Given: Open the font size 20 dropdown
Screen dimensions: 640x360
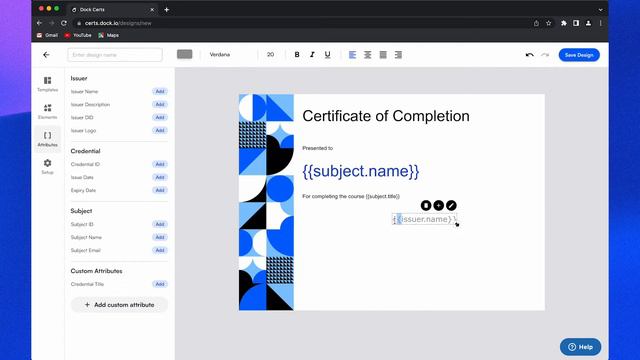Looking at the screenshot, I should [x=271, y=55].
